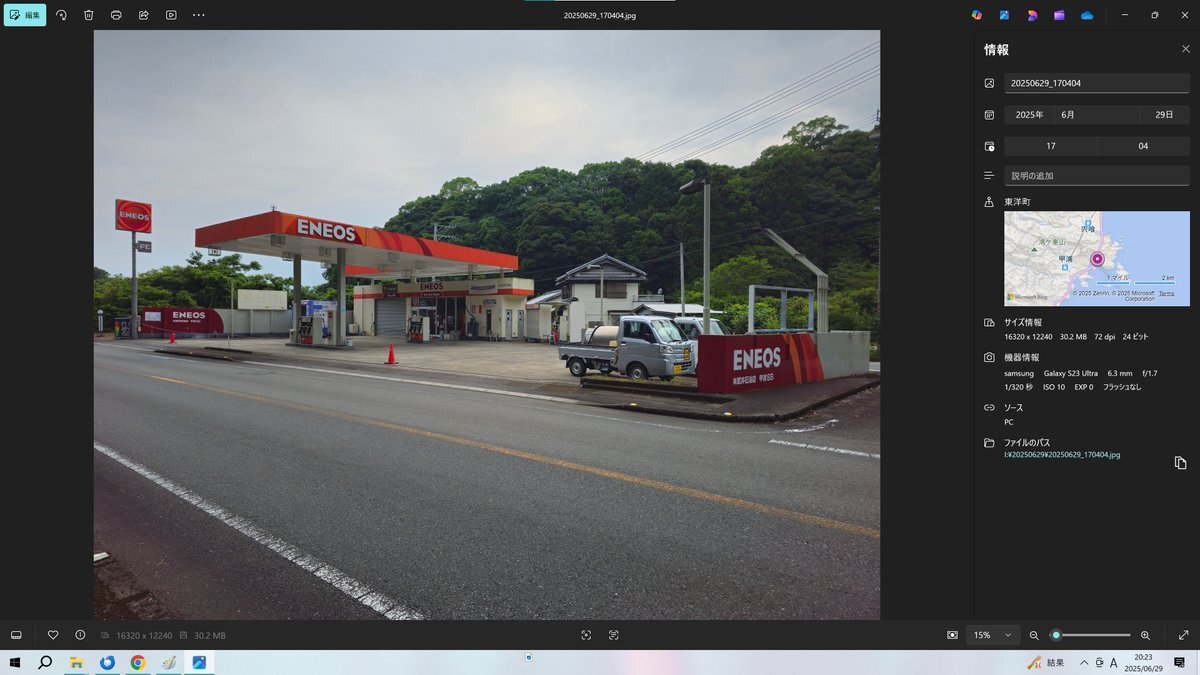Screen dimensions: 1200x675
Task: Open the notification center icon
Action: [1180, 663]
